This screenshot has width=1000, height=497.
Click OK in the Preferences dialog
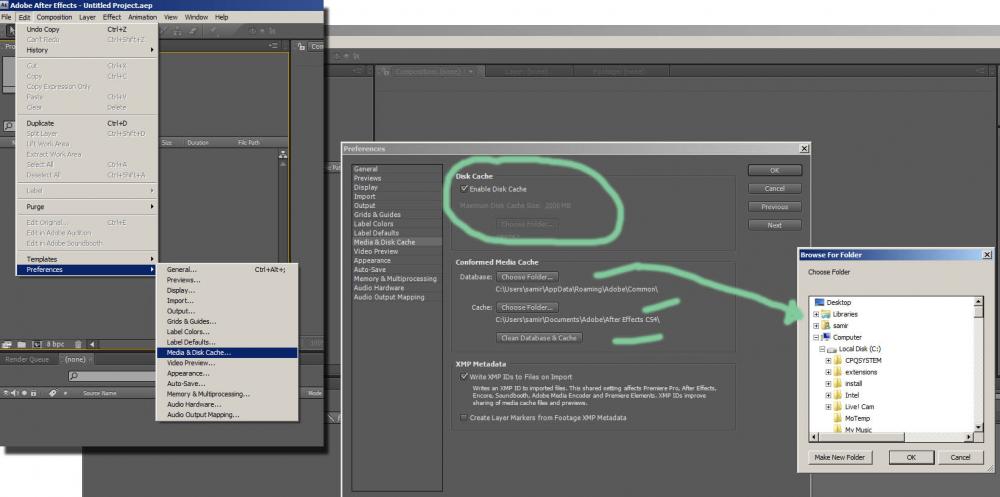point(775,170)
